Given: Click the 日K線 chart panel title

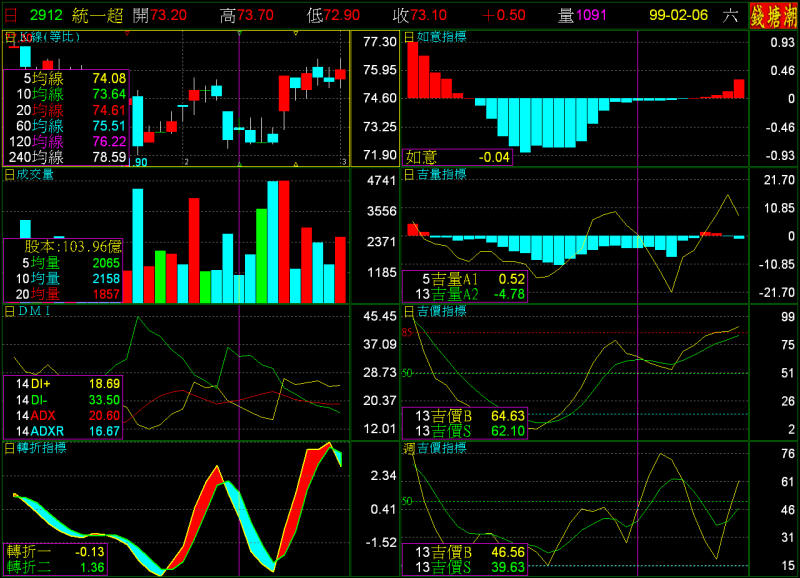Looking at the screenshot, I should click(43, 37).
